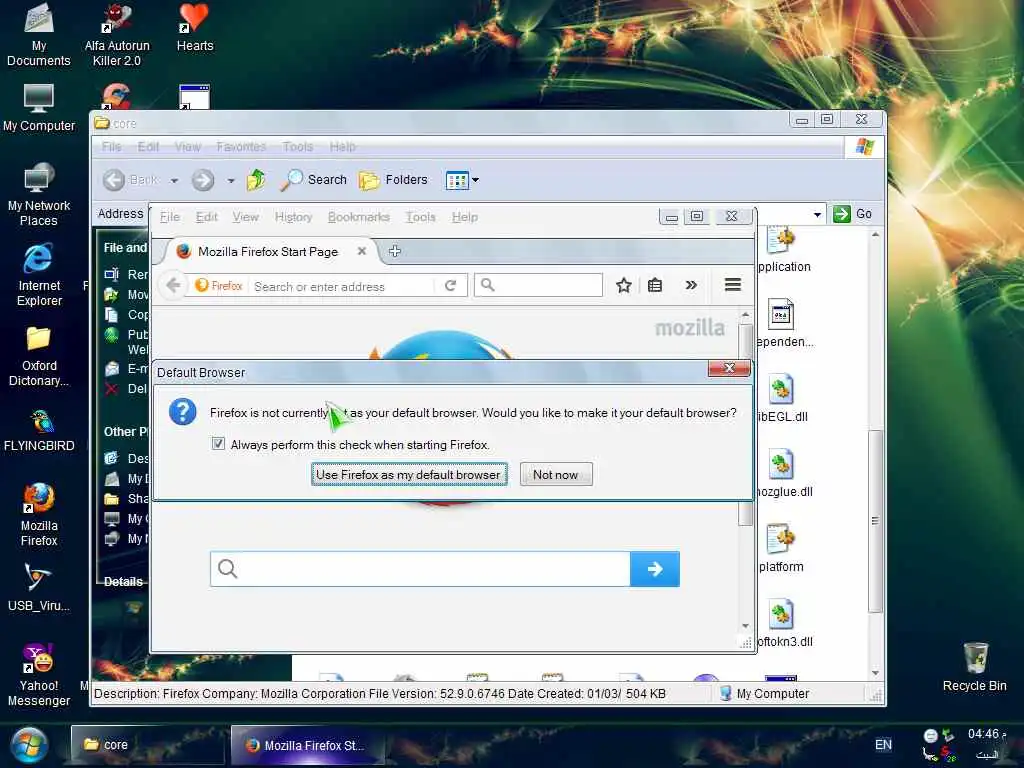Open Recycle Bin on desktop
The image size is (1024, 768).
(974, 667)
